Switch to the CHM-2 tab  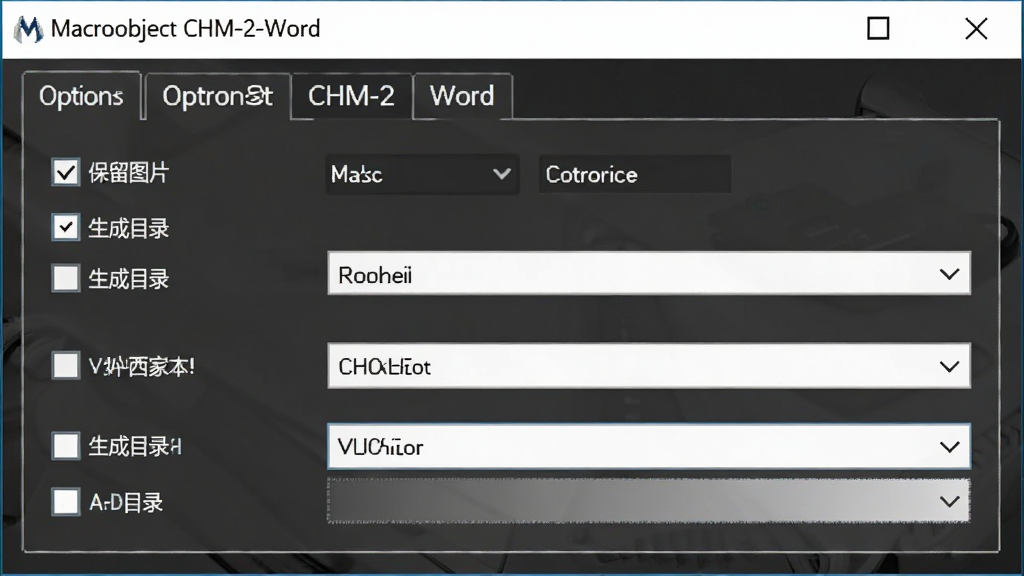click(x=351, y=96)
